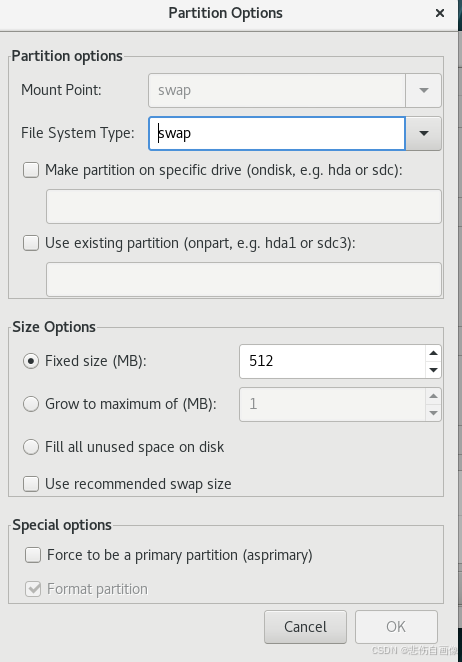Viewport: 462px width, 662px height.
Task: Decrease Grow to maximum value down arrow
Action: click(x=433, y=413)
